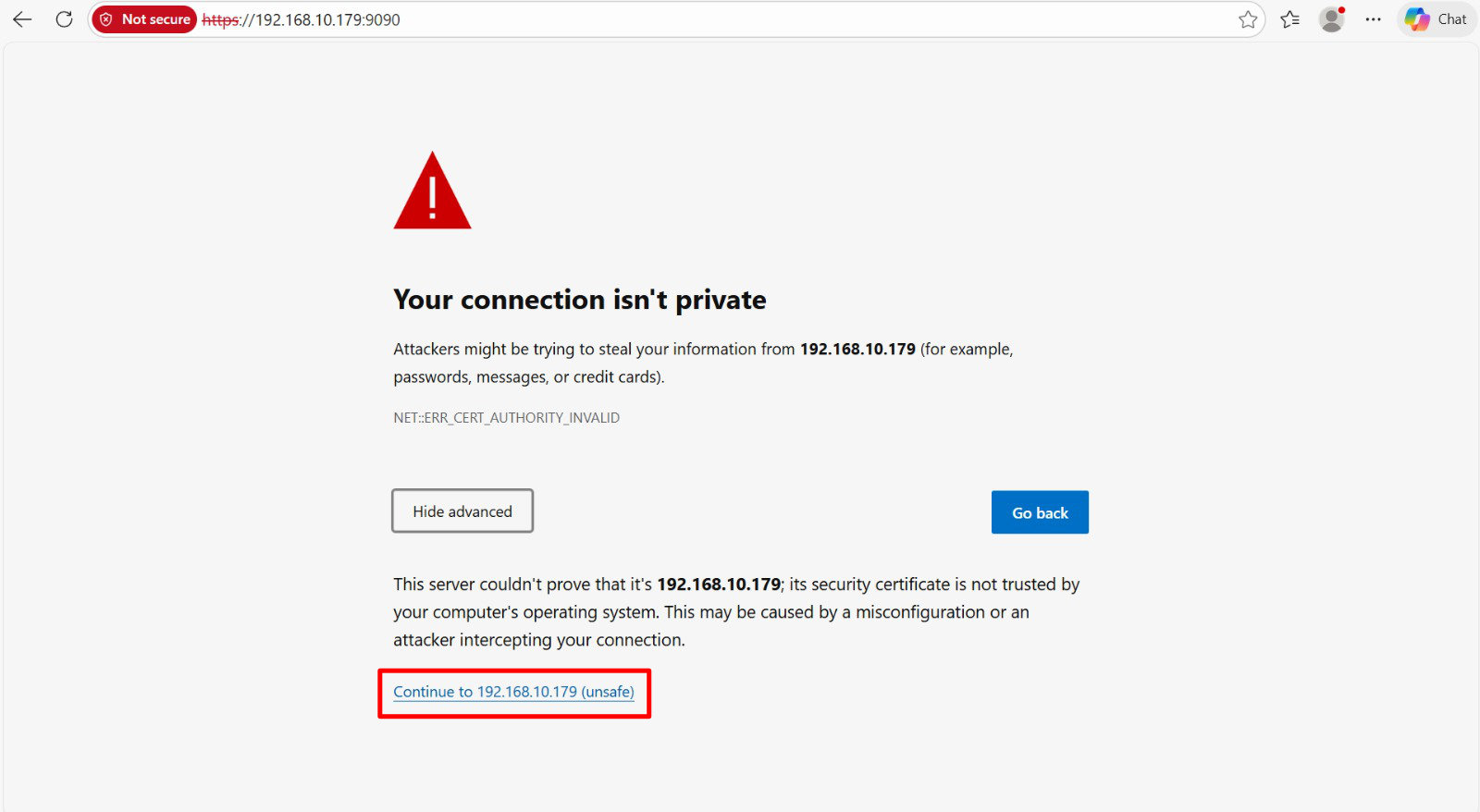Click the NET::ERR_CERT_AUTHORITY_INVALID error code
Viewport: 1480px width, 812px height.
click(x=506, y=418)
